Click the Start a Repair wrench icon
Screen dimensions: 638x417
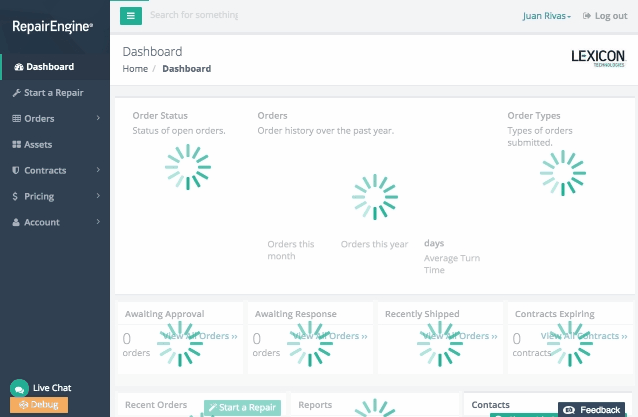coord(16,93)
